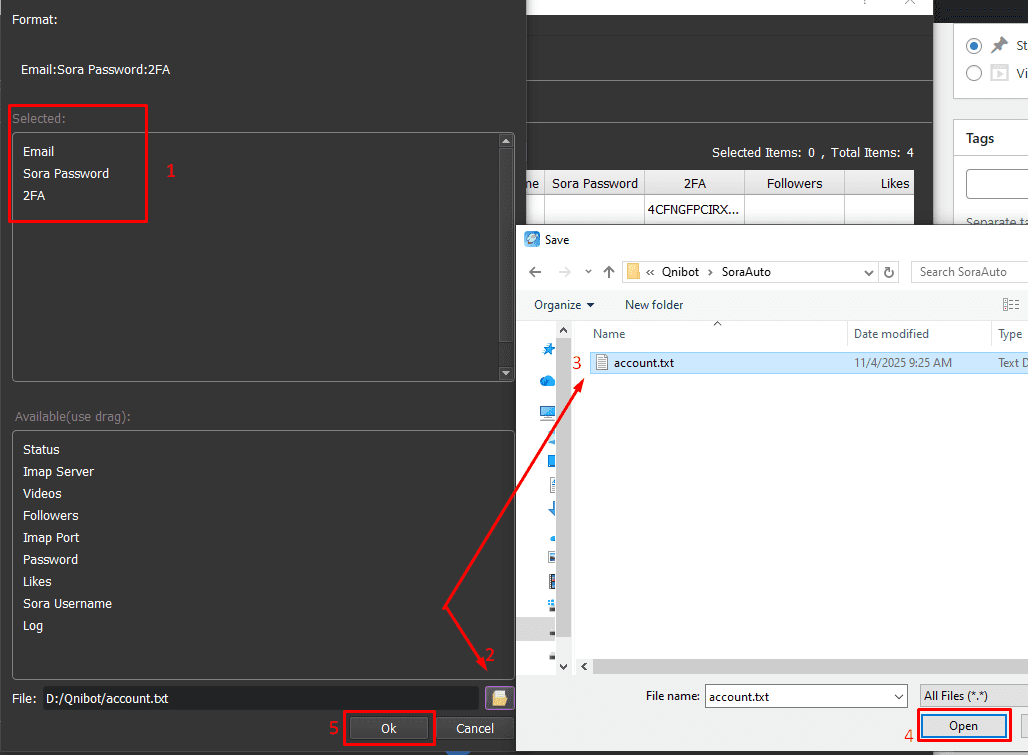Select the second radio option

click(x=974, y=73)
